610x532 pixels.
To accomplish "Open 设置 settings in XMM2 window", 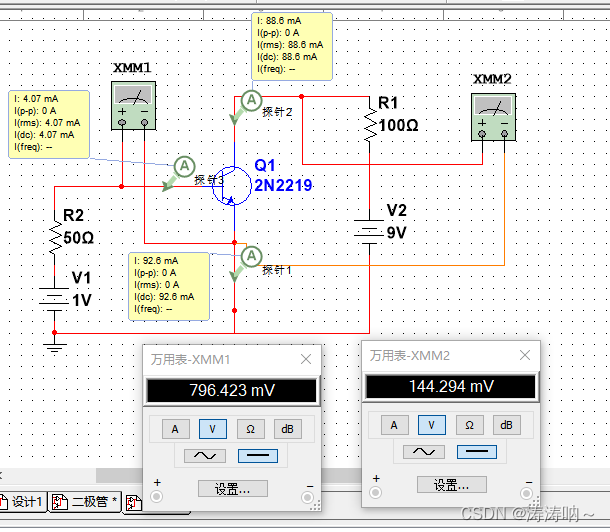I will pos(451,485).
